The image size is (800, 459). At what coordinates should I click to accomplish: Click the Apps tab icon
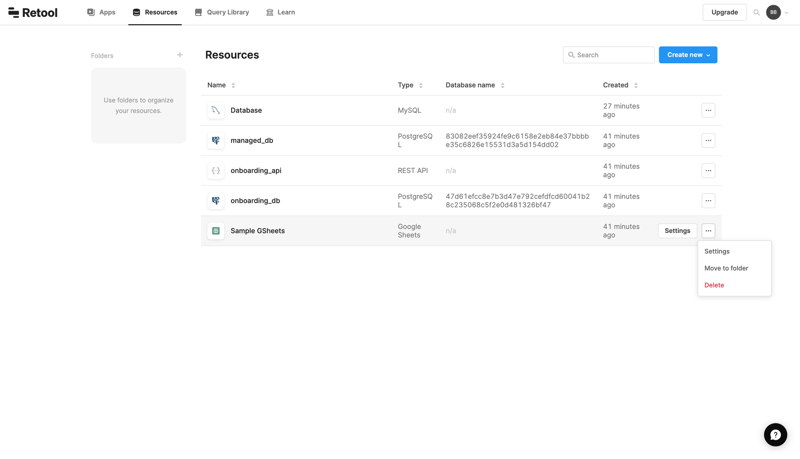tap(91, 12)
